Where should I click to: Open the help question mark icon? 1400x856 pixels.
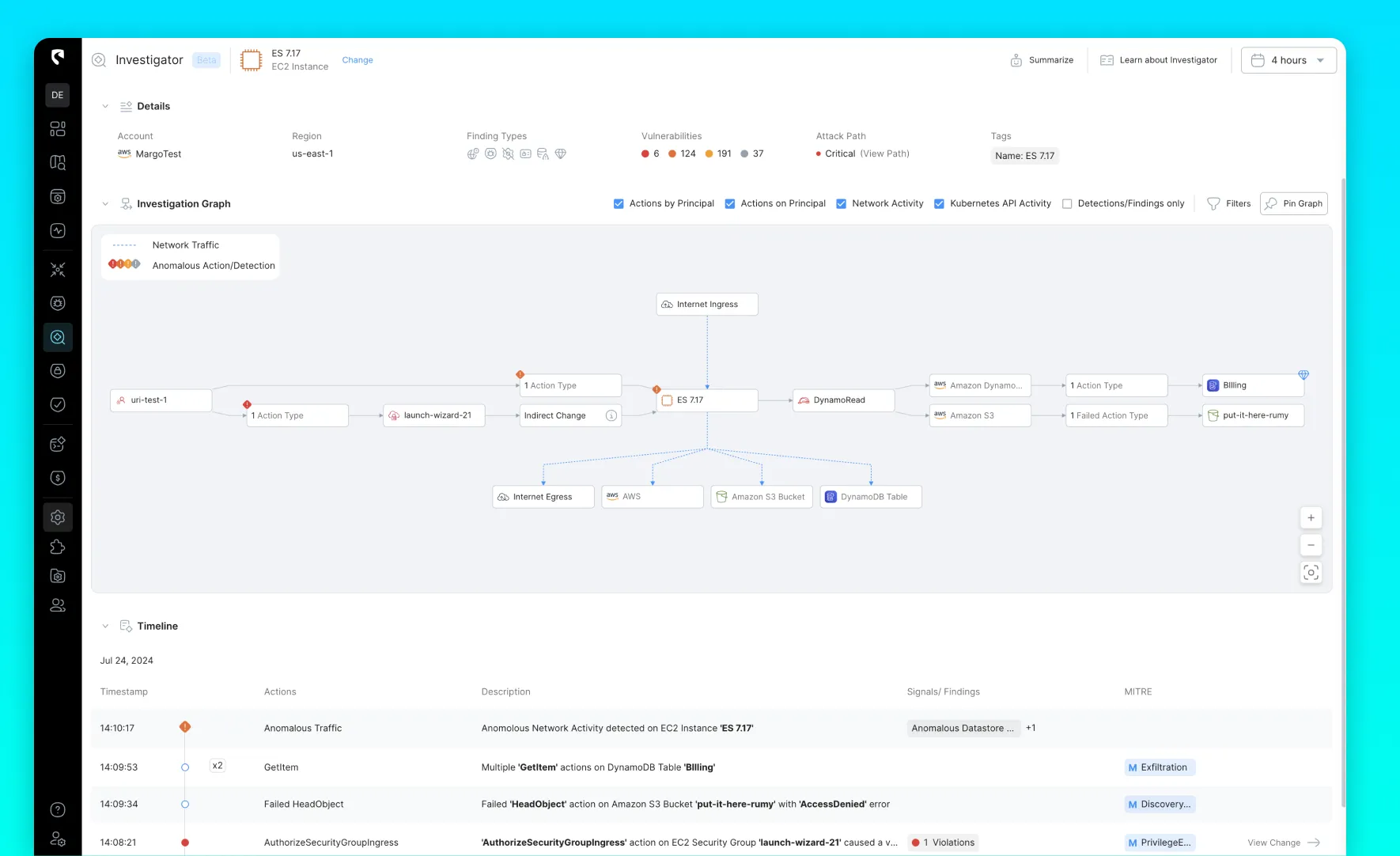[x=58, y=809]
